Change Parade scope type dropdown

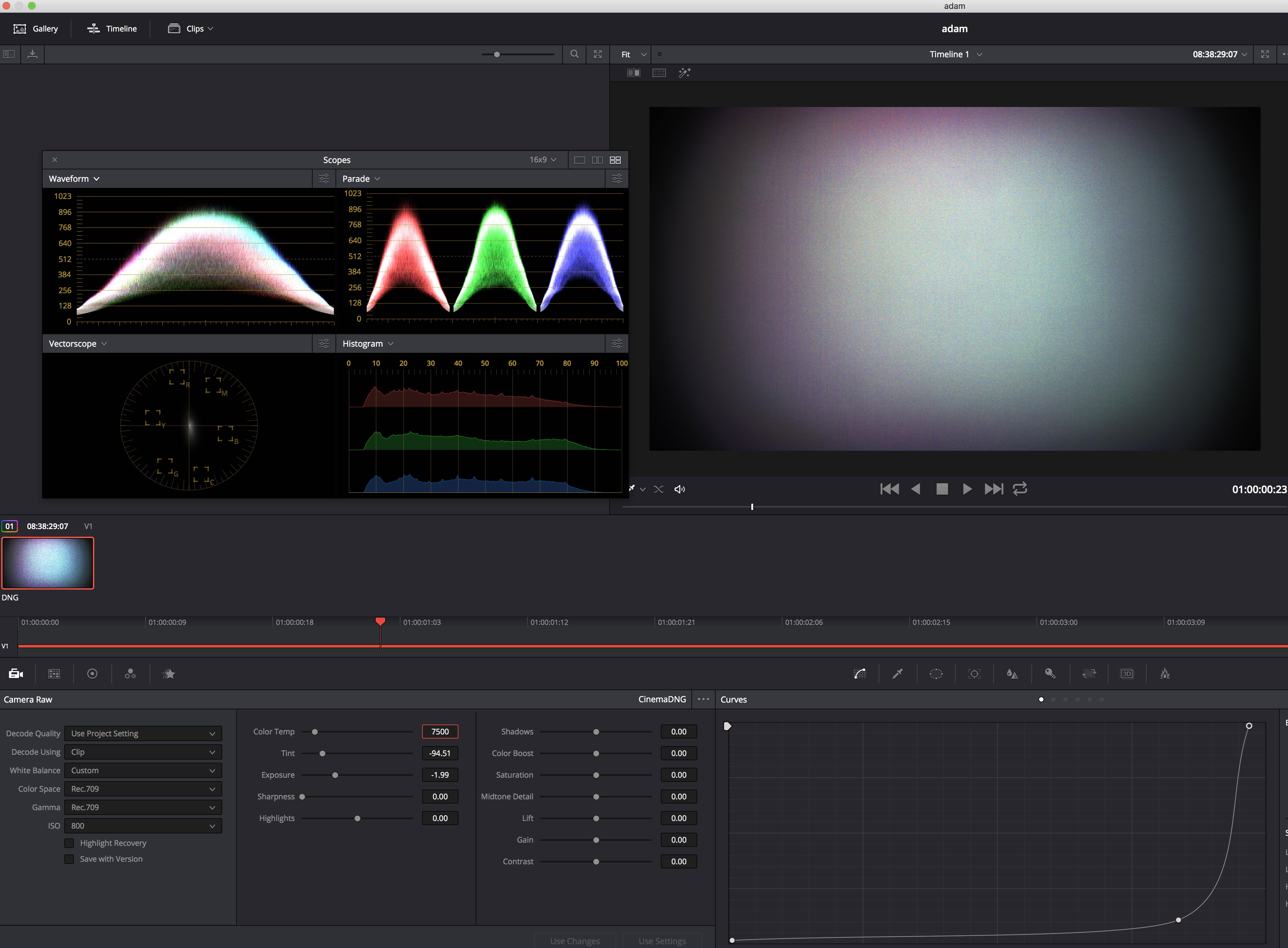[361, 179]
